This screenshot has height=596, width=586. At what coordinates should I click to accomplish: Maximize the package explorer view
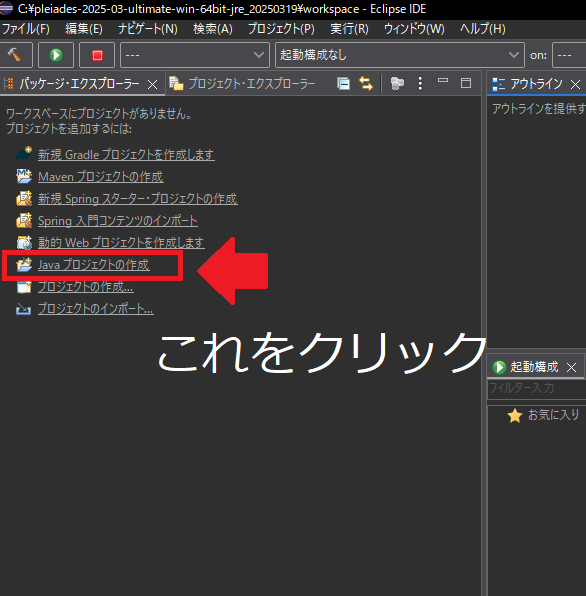[466, 83]
